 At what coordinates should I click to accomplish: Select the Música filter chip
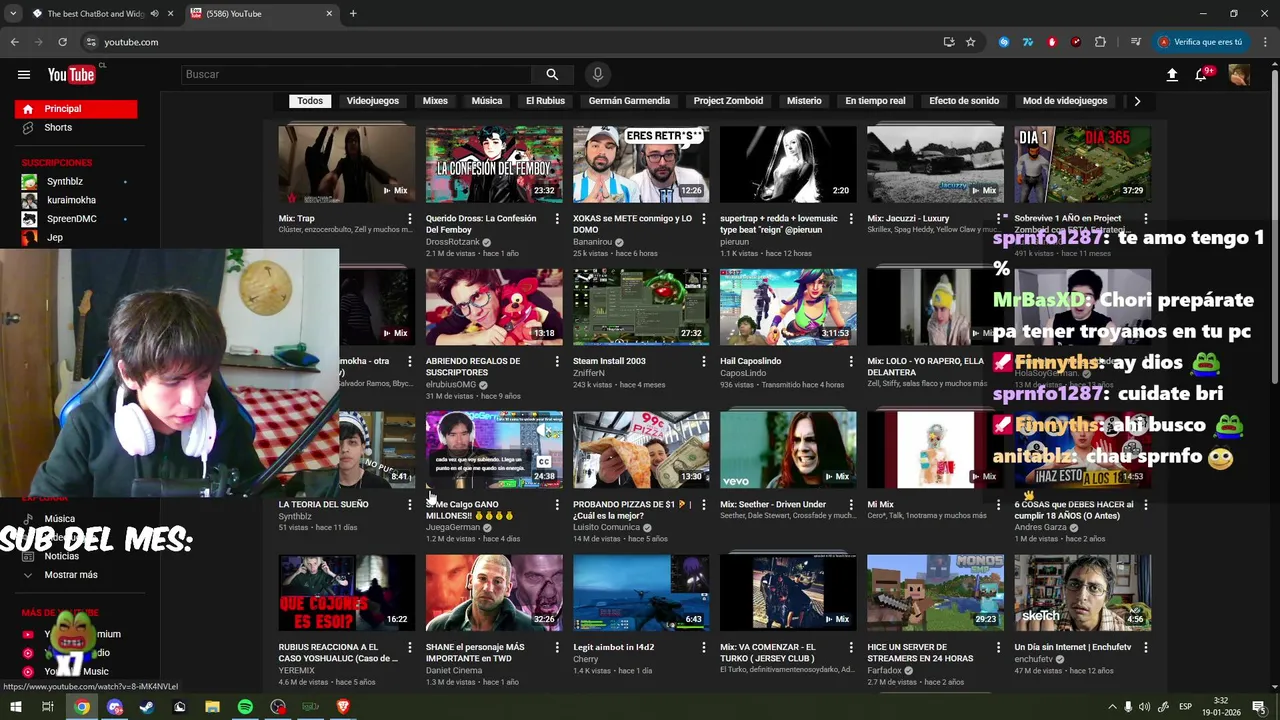click(x=487, y=101)
